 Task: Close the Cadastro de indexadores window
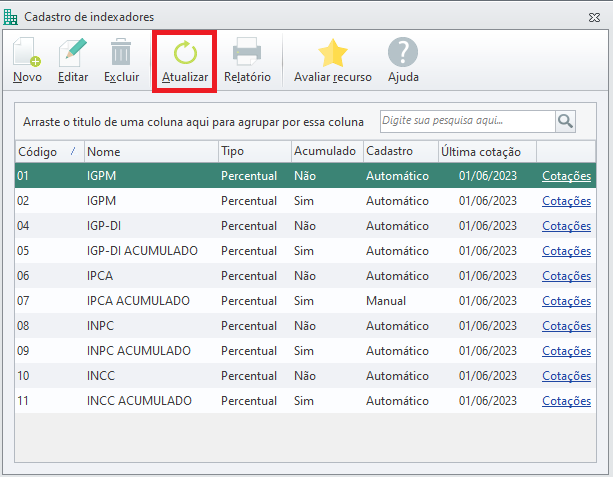[x=594, y=17]
